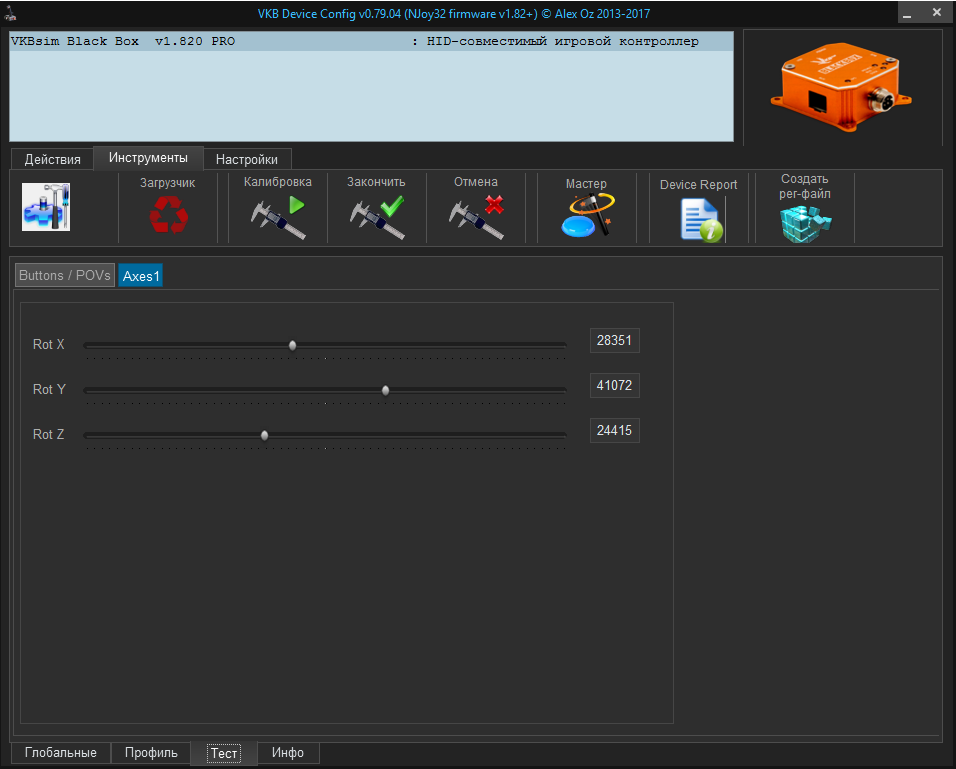
Task: Open the Профиль bottom tab
Action: click(x=151, y=753)
